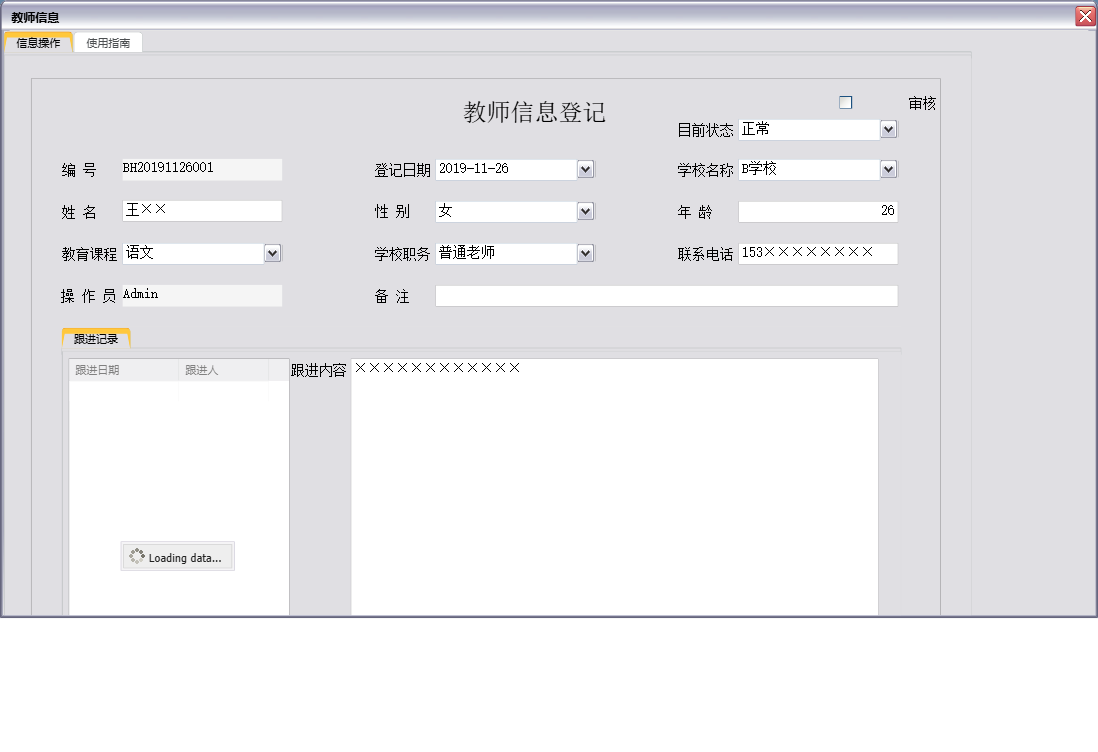
Task: Select the 年龄 age field
Action: pyautogui.click(x=817, y=210)
